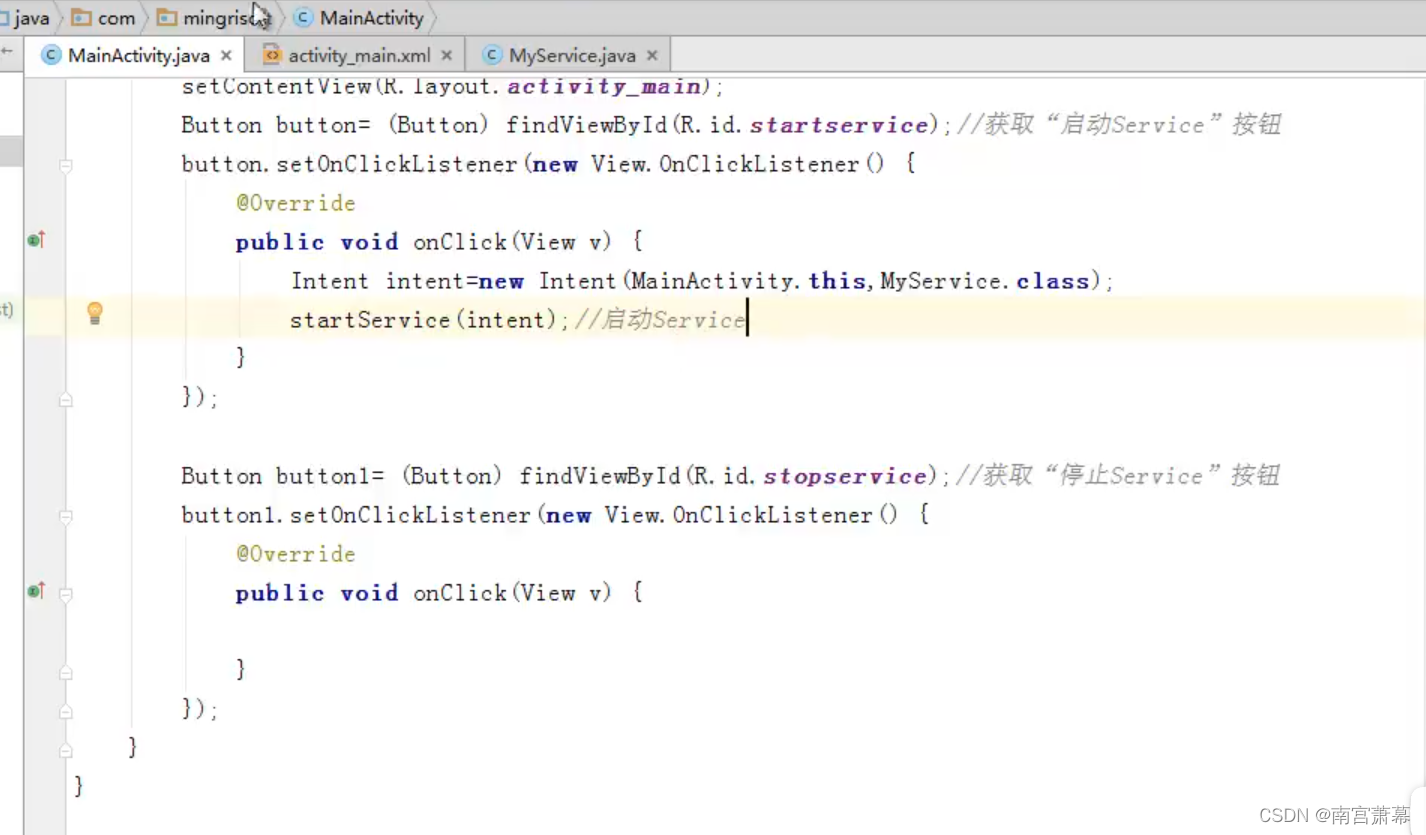Click the left-arrow button left of the tabs
The image size is (1426, 835).
[x=6, y=52]
